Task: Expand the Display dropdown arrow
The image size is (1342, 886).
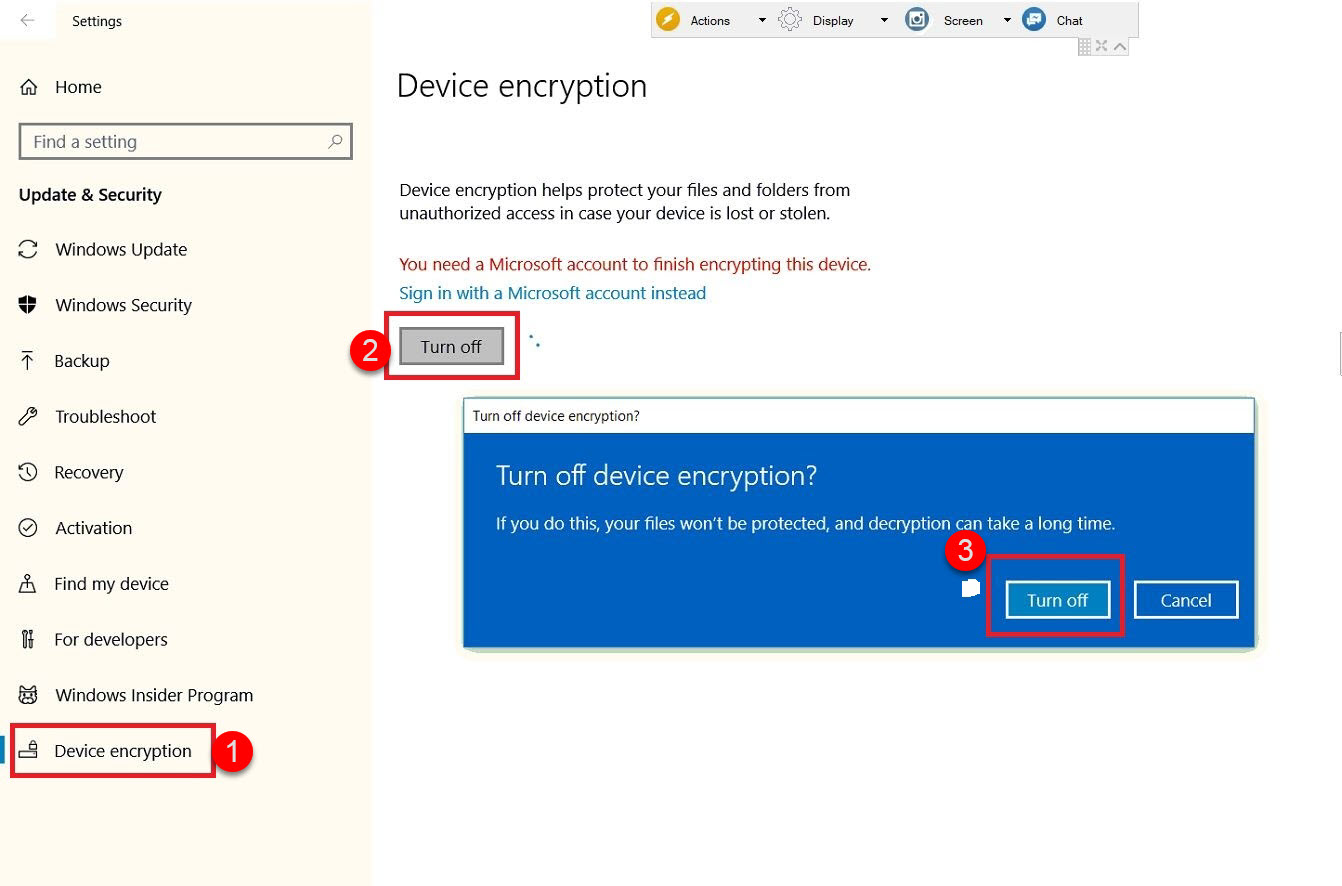Action: point(884,20)
